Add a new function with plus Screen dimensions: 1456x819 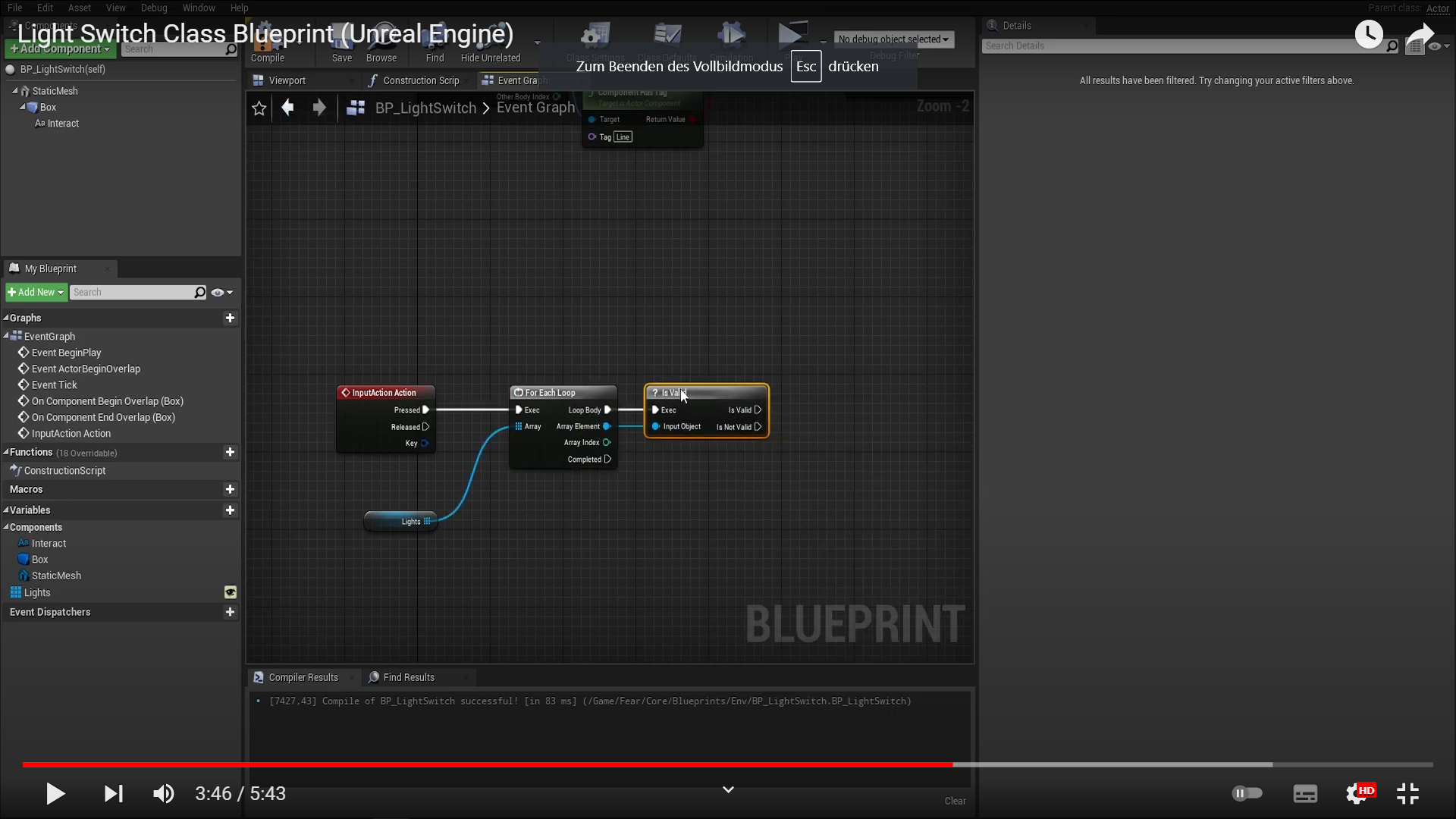(230, 452)
